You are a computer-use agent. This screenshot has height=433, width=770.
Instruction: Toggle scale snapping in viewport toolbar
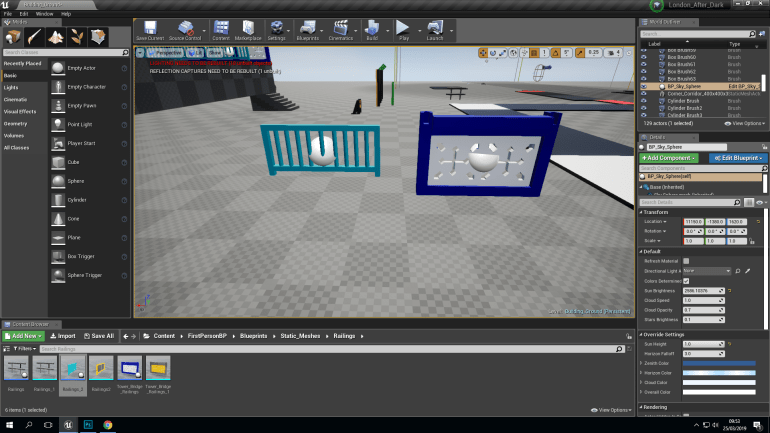tap(580, 53)
